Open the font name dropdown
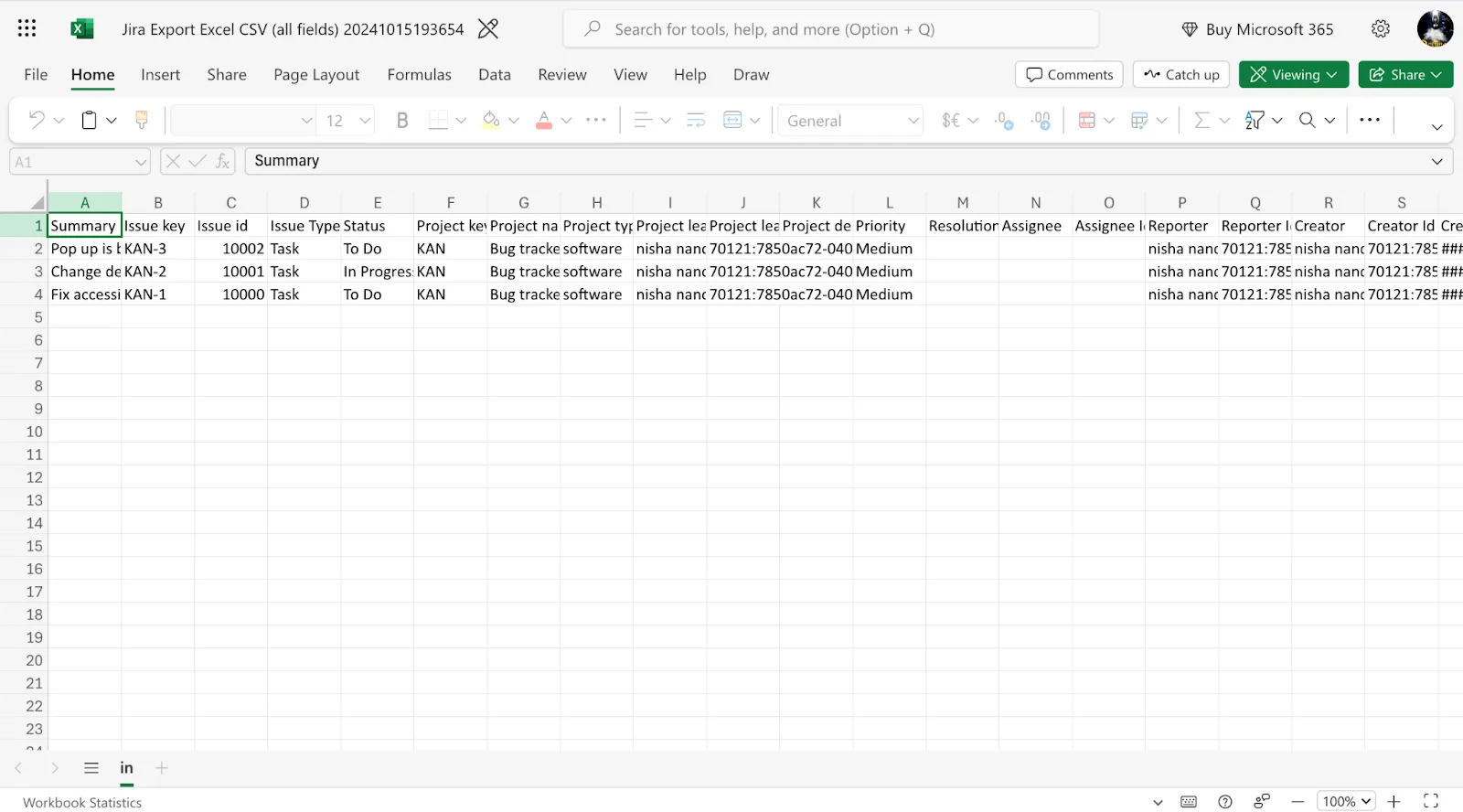 [x=306, y=120]
